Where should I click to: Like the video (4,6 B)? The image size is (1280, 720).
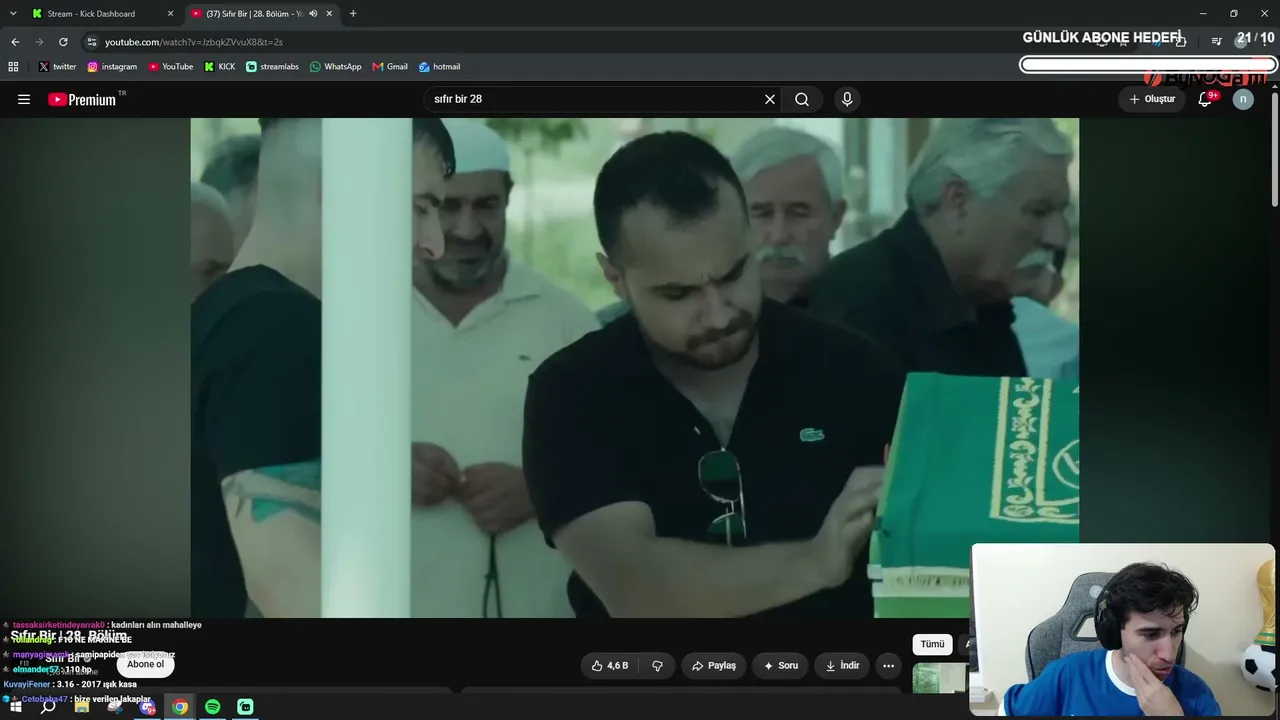[x=611, y=665]
